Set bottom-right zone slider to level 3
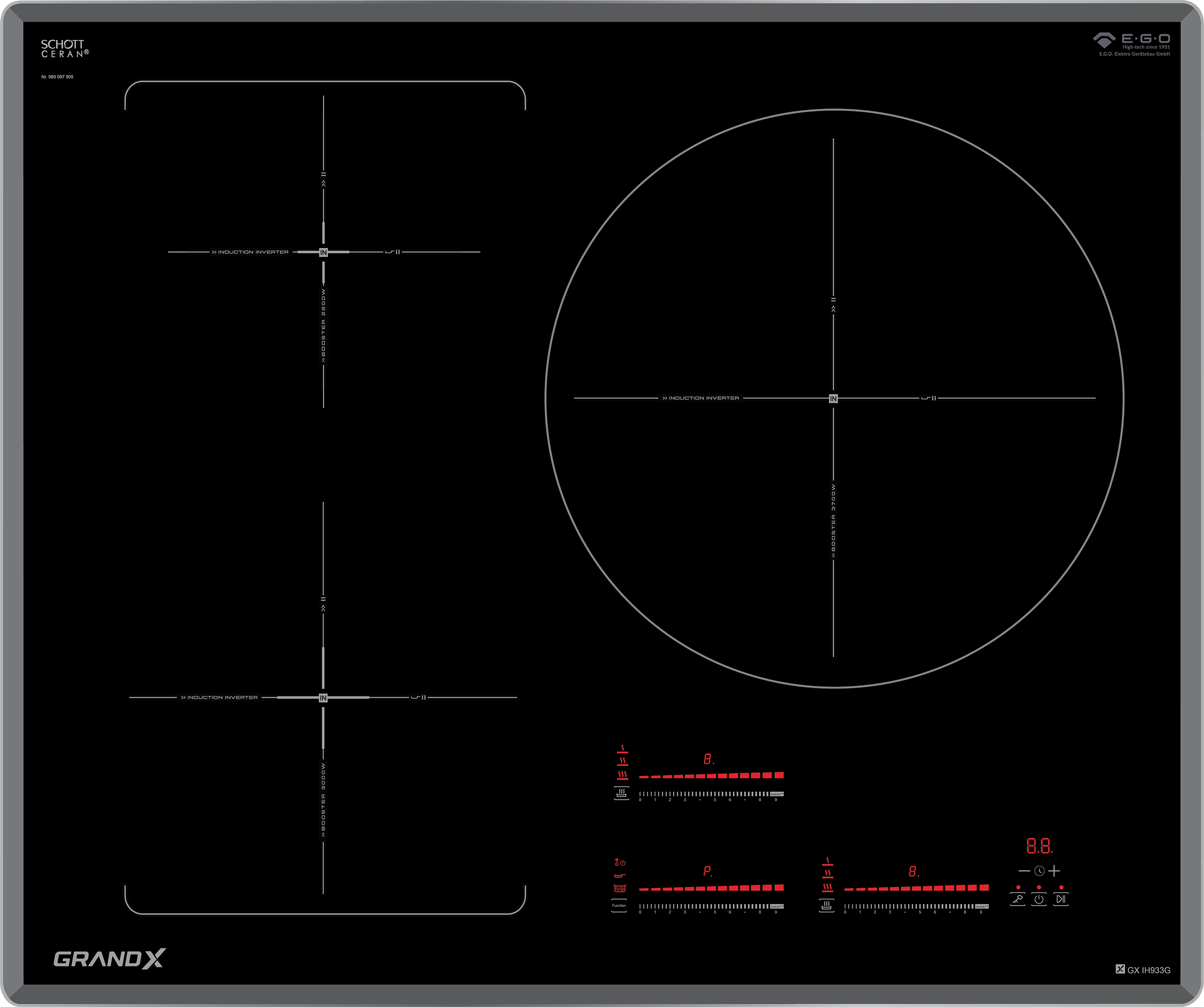This screenshot has width=1204, height=1007. [890, 907]
